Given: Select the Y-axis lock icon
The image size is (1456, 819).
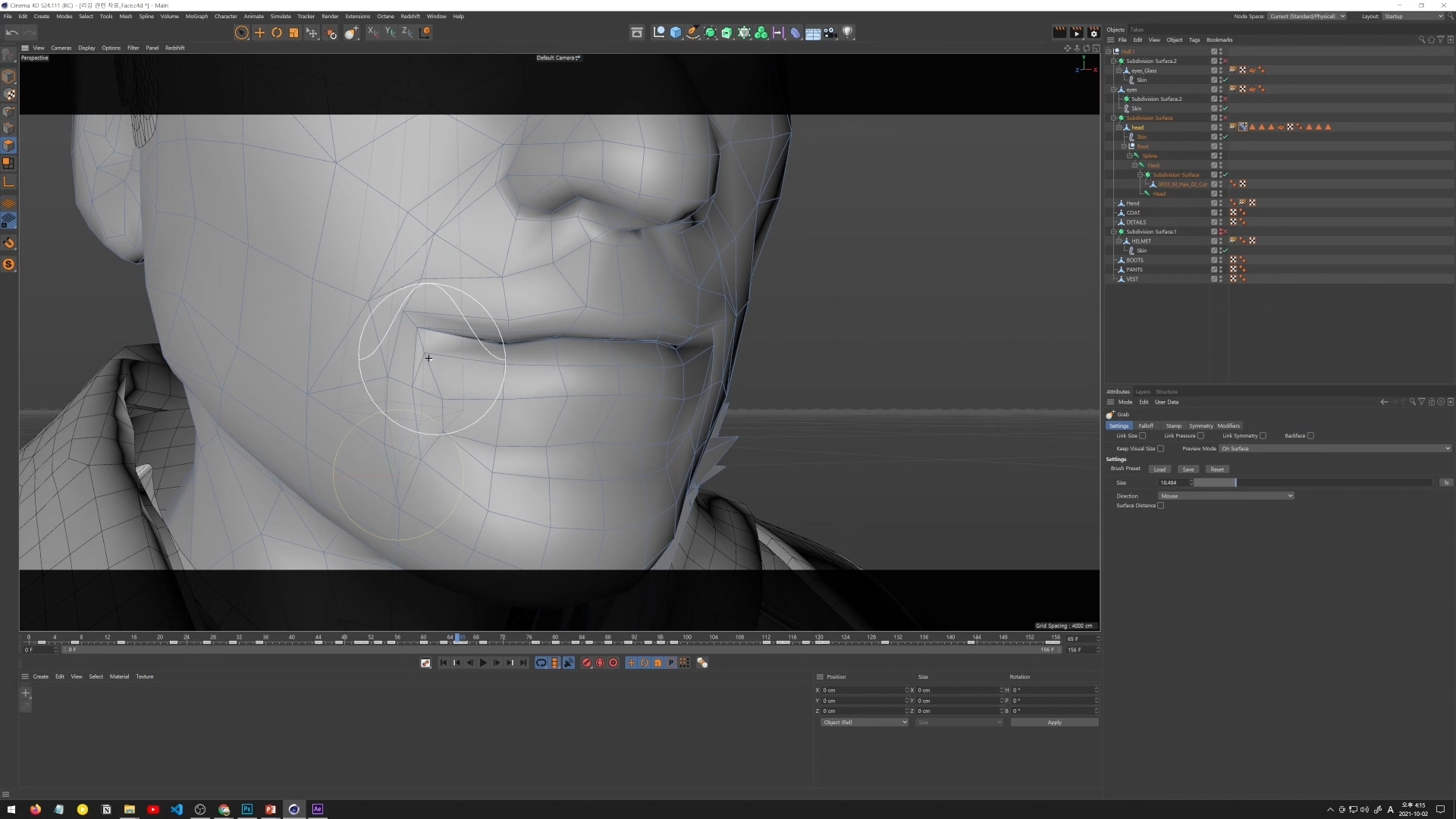Looking at the screenshot, I should (x=390, y=33).
